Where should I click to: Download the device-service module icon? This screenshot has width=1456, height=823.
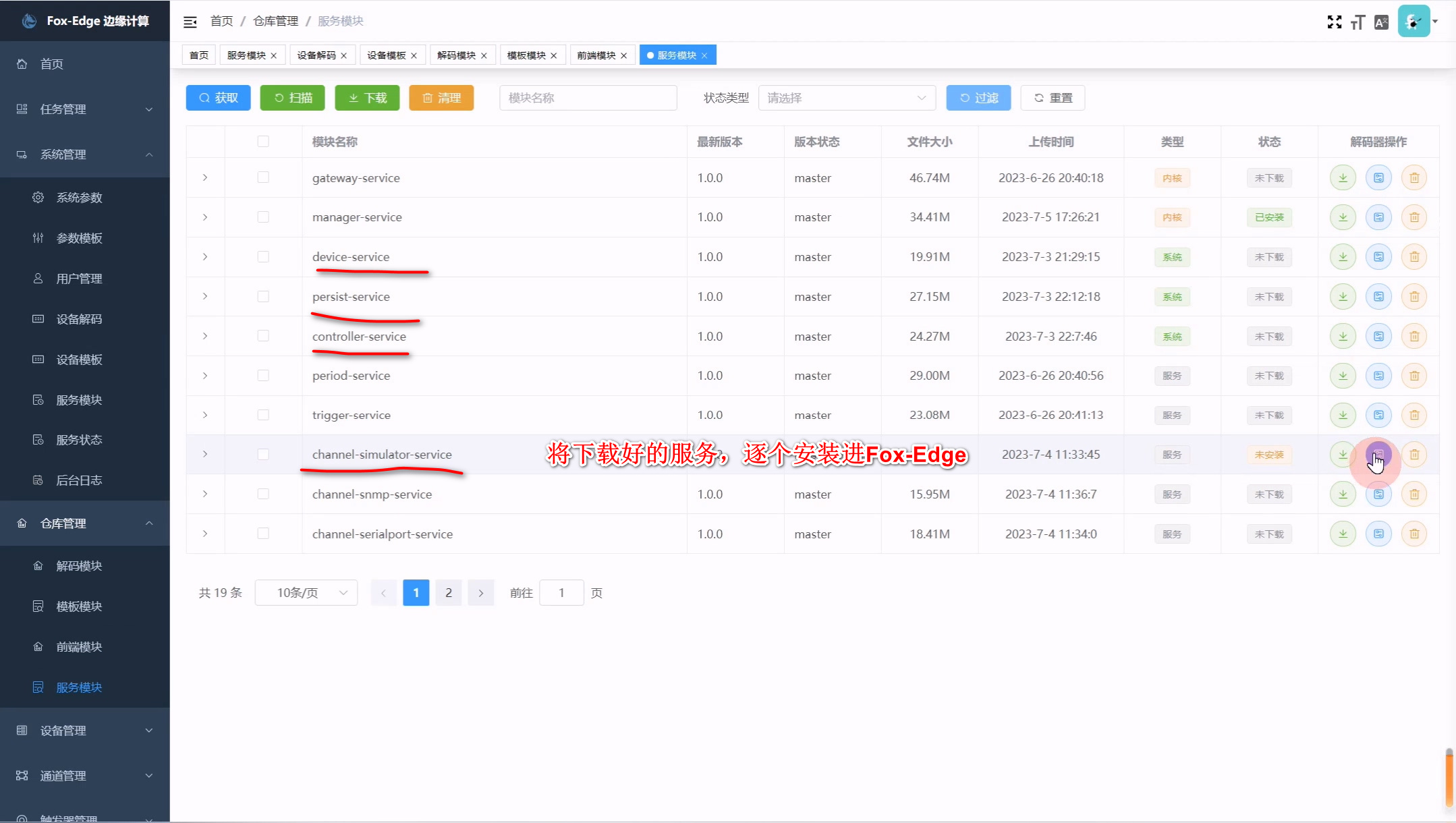(x=1343, y=257)
